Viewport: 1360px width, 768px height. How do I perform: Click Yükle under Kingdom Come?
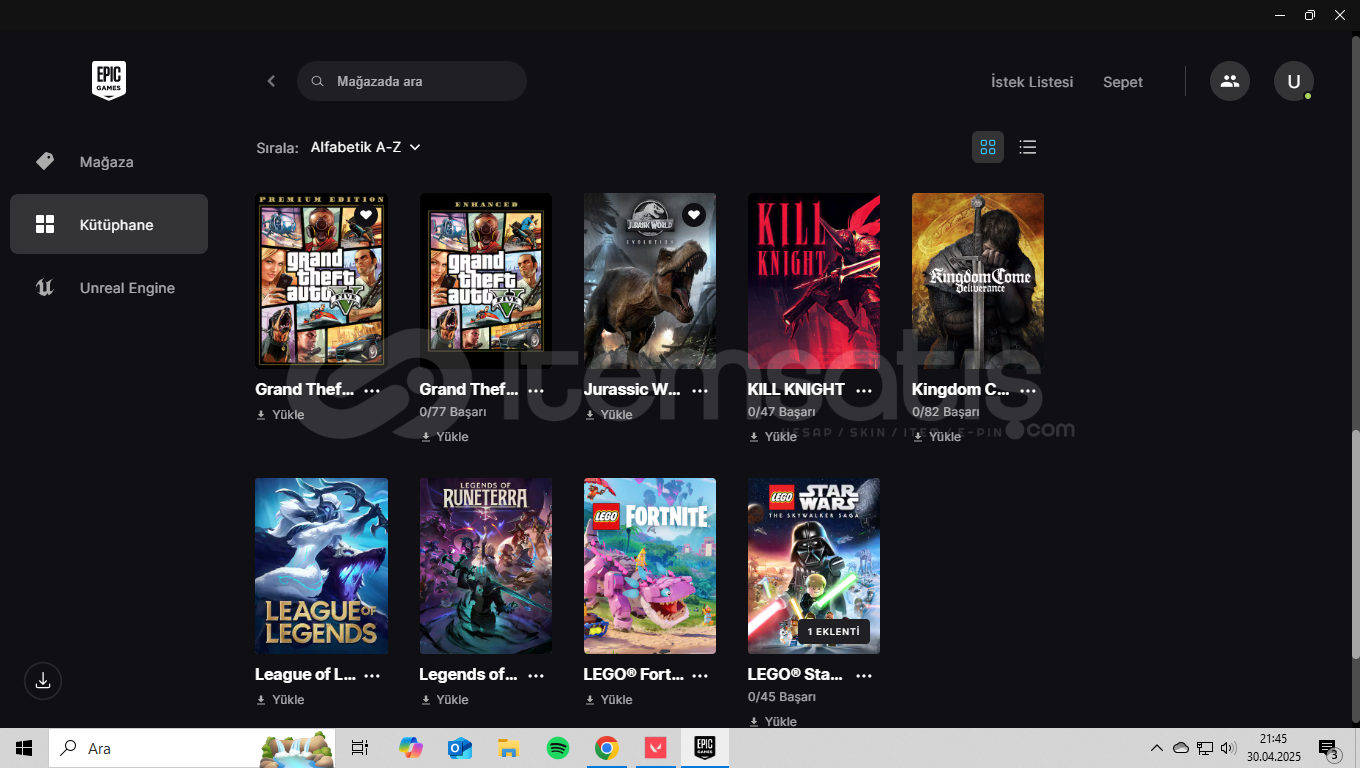point(936,437)
